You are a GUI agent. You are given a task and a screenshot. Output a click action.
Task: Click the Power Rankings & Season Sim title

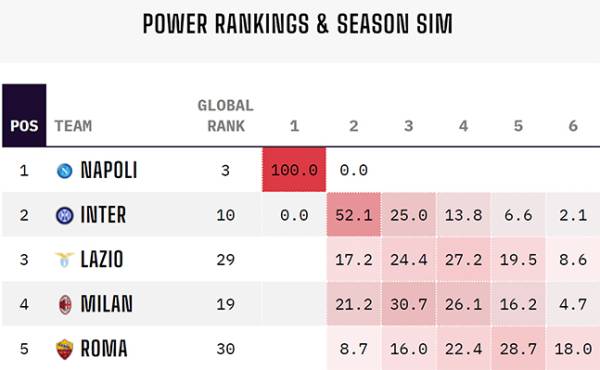[x=298, y=24]
